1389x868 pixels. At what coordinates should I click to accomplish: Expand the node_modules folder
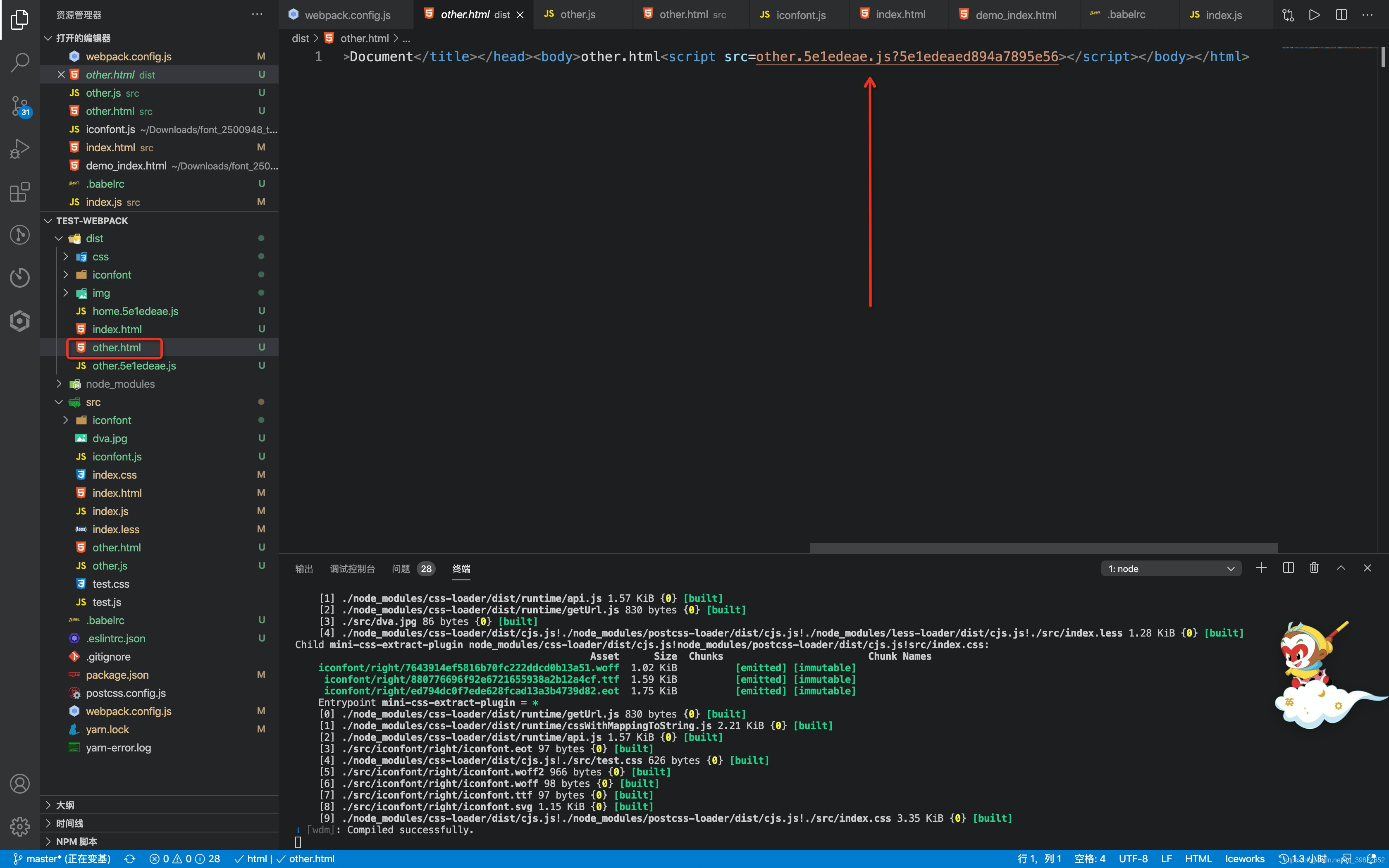(59, 384)
